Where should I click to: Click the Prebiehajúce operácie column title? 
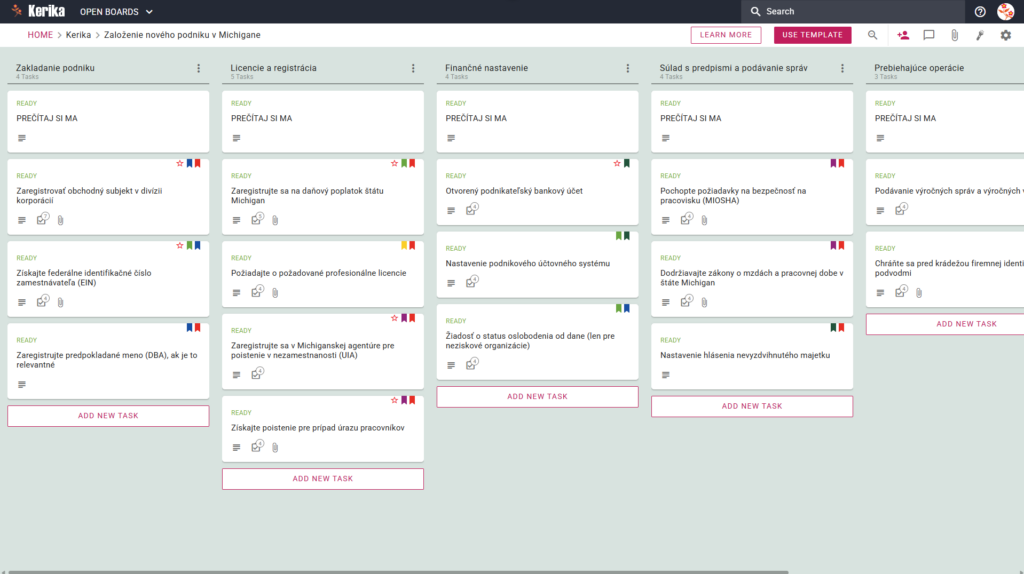click(x=919, y=68)
